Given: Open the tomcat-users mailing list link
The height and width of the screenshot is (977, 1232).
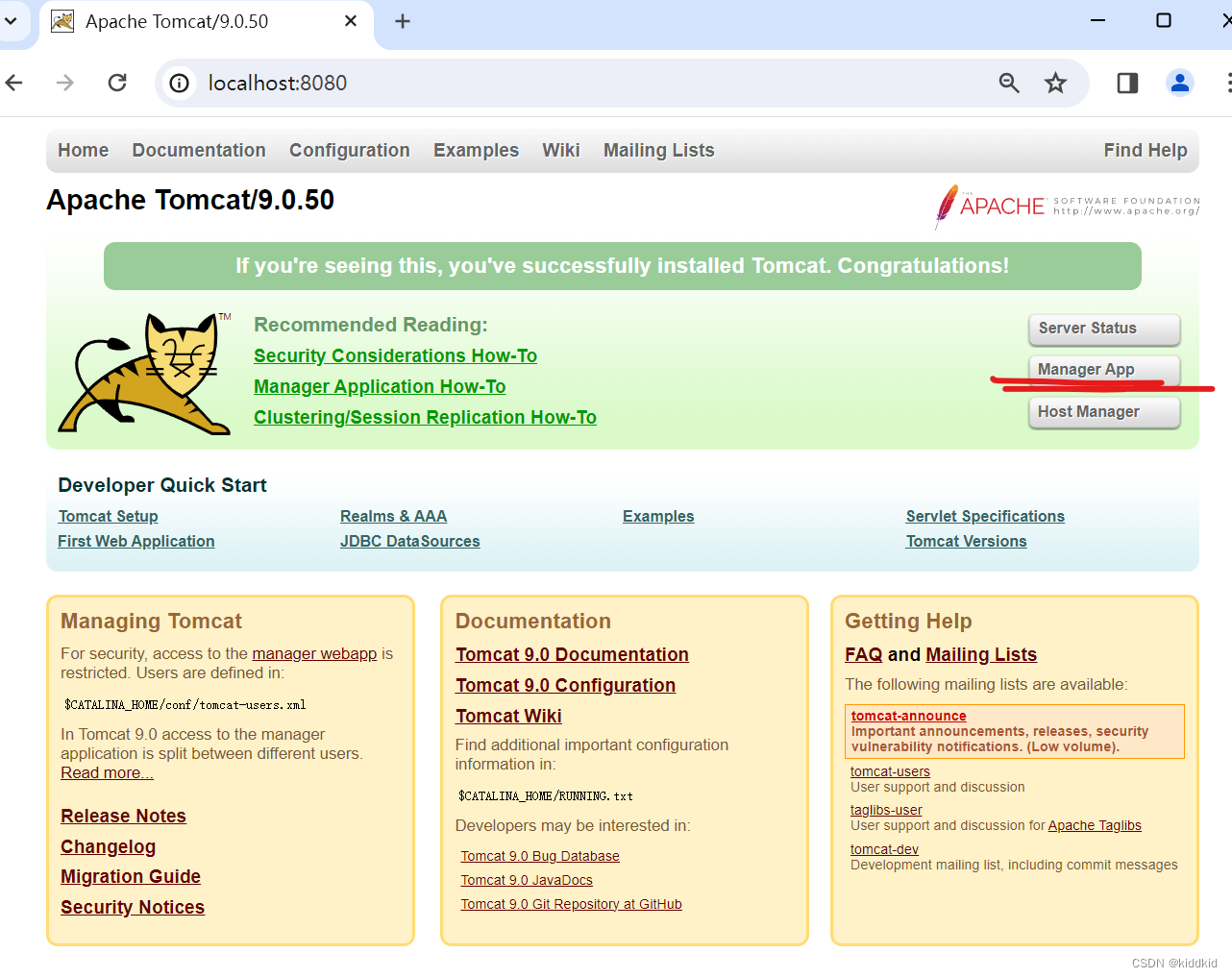Looking at the screenshot, I should coord(890,771).
